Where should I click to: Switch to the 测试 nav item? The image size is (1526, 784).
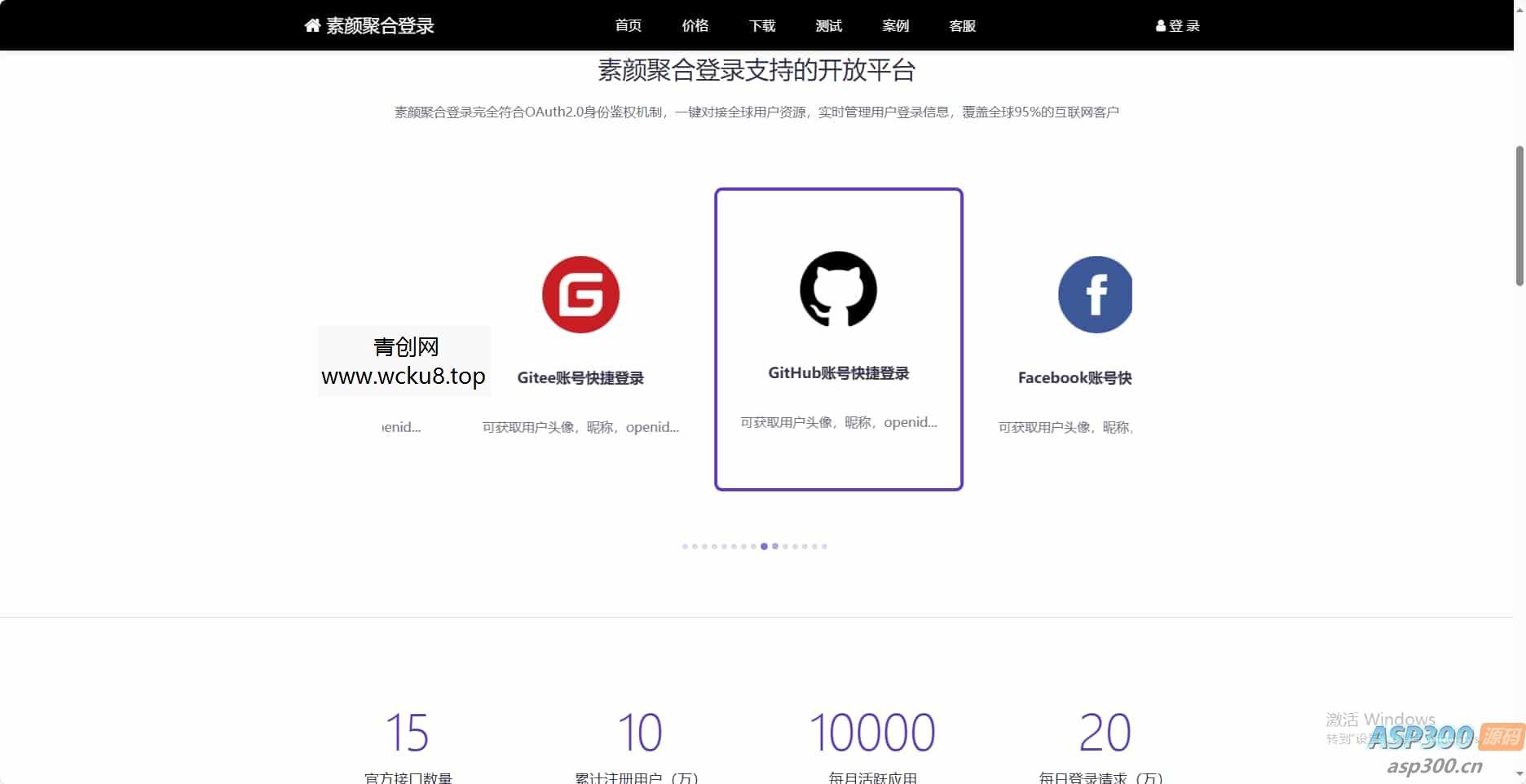point(828,25)
